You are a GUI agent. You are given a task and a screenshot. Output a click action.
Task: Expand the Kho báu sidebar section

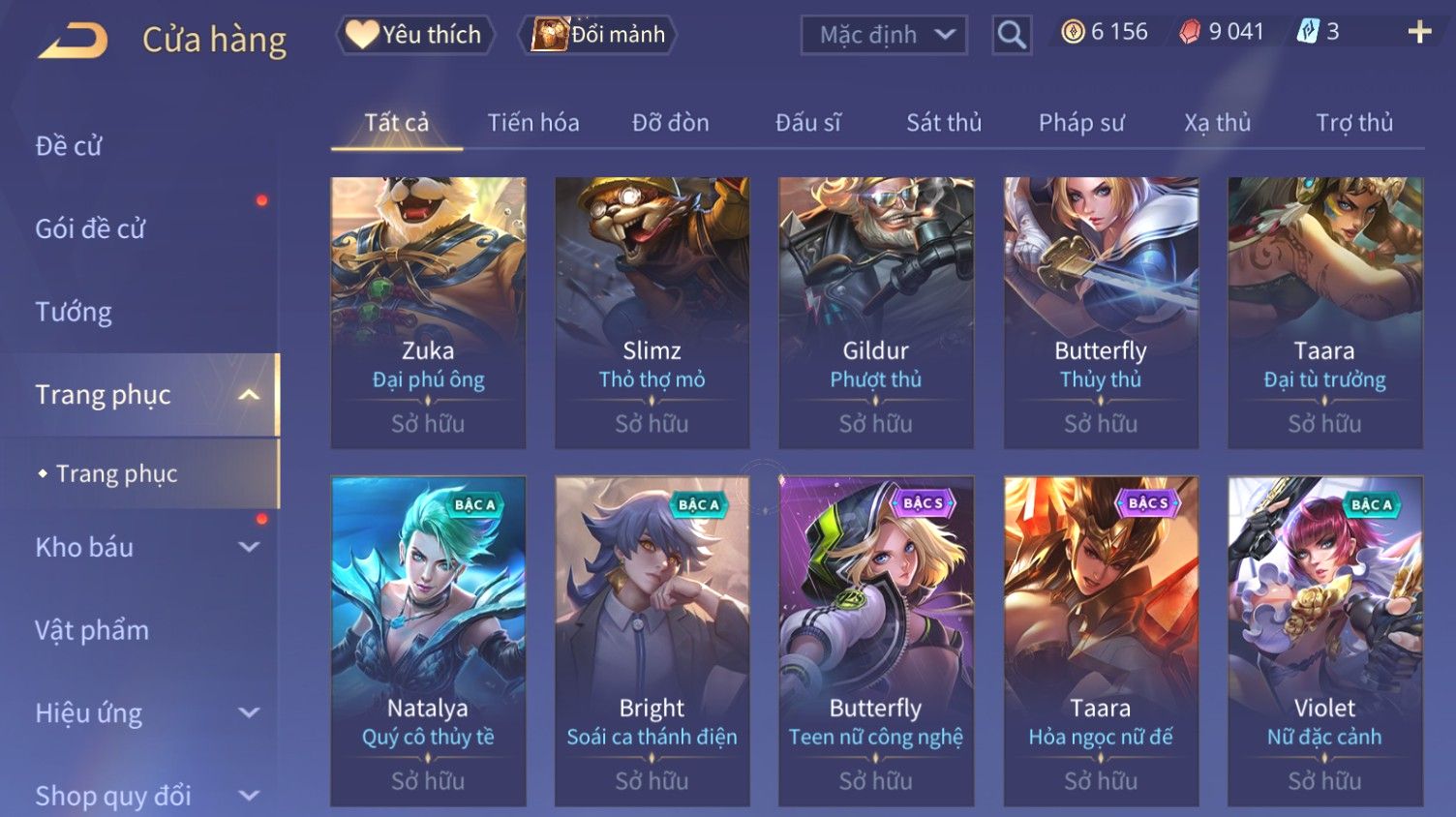(249, 547)
